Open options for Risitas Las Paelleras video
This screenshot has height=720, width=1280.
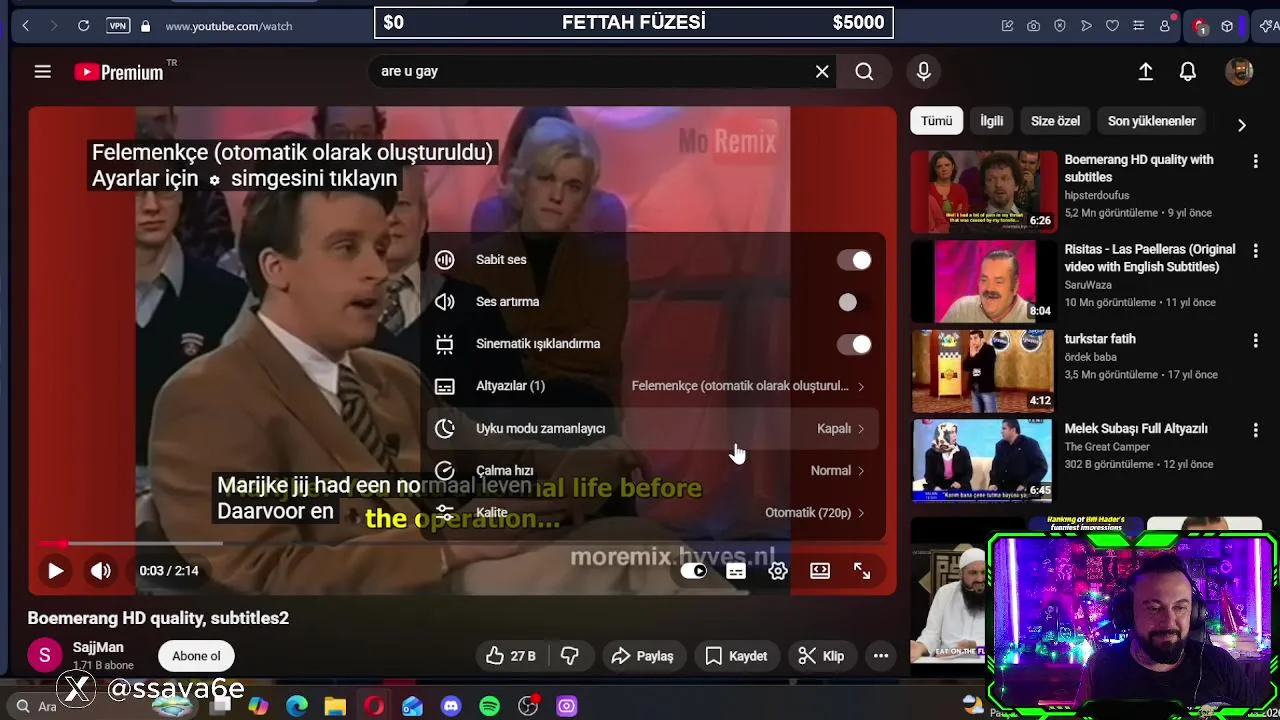point(1255,250)
